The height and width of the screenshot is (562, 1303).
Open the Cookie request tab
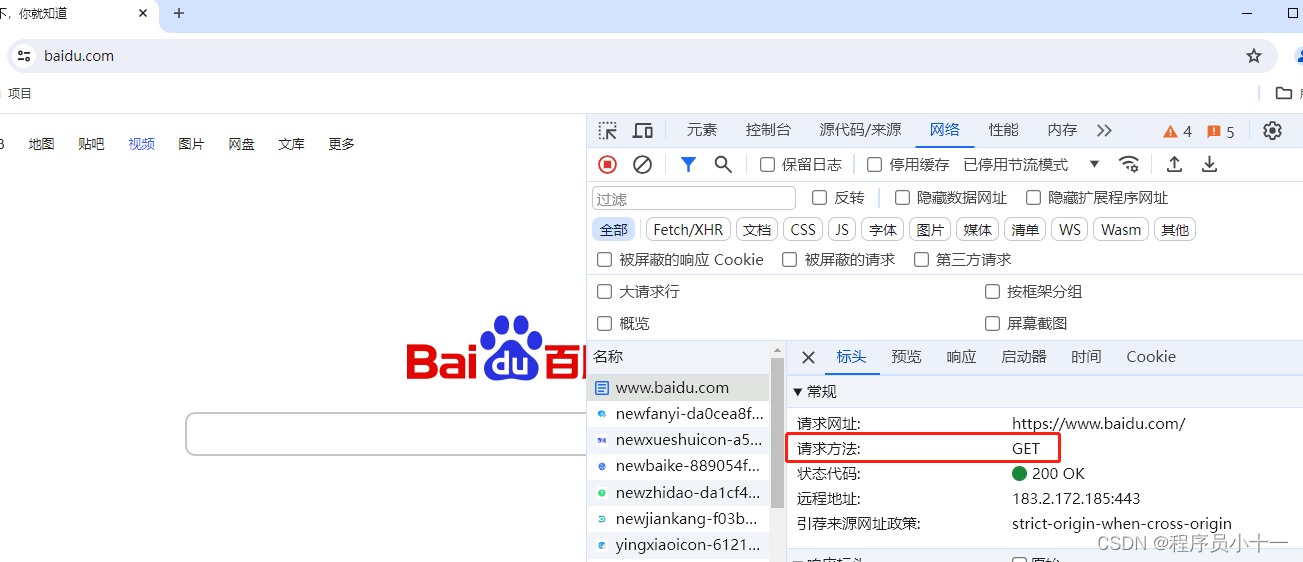[1151, 357]
